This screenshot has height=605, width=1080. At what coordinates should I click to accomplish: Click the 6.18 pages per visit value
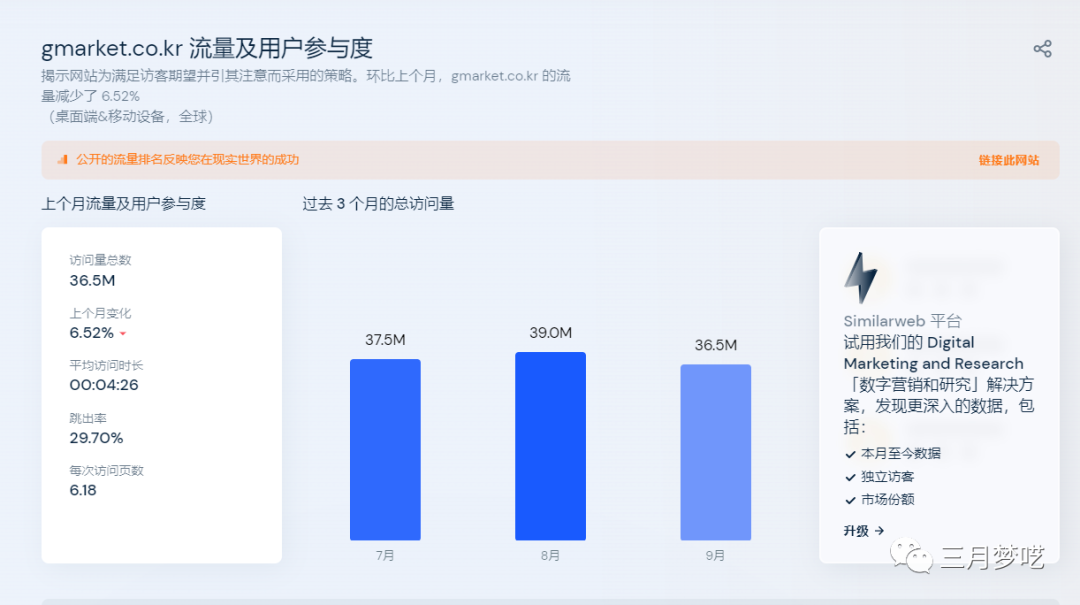[x=83, y=491]
